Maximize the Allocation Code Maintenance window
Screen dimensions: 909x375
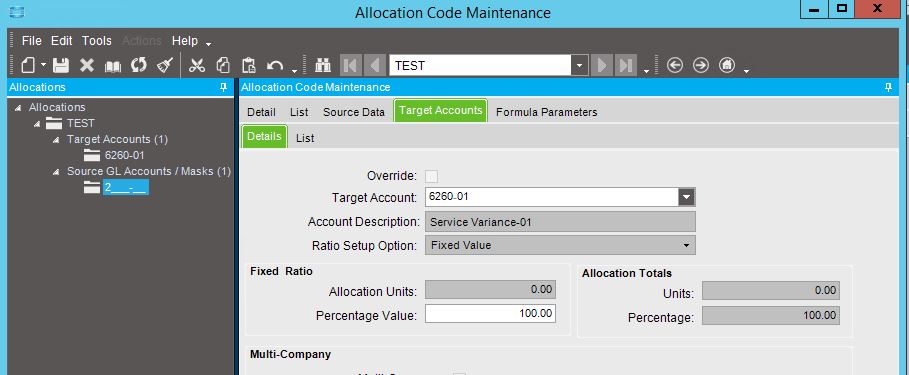tap(842, 8)
